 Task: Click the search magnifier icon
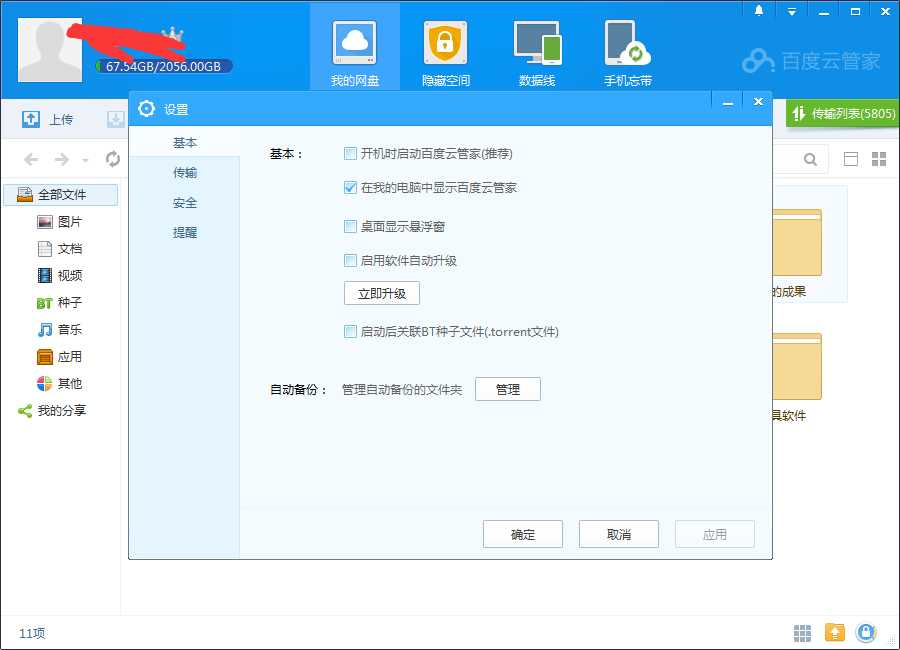point(810,159)
